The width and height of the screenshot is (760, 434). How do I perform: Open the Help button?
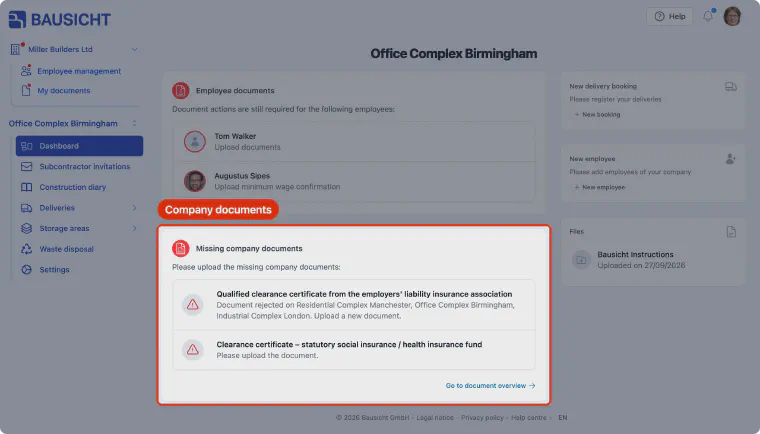pyautogui.click(x=669, y=16)
